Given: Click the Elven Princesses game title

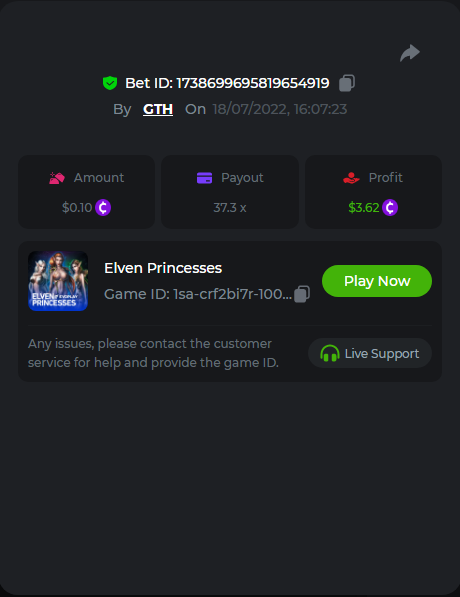Looking at the screenshot, I should point(163,268).
